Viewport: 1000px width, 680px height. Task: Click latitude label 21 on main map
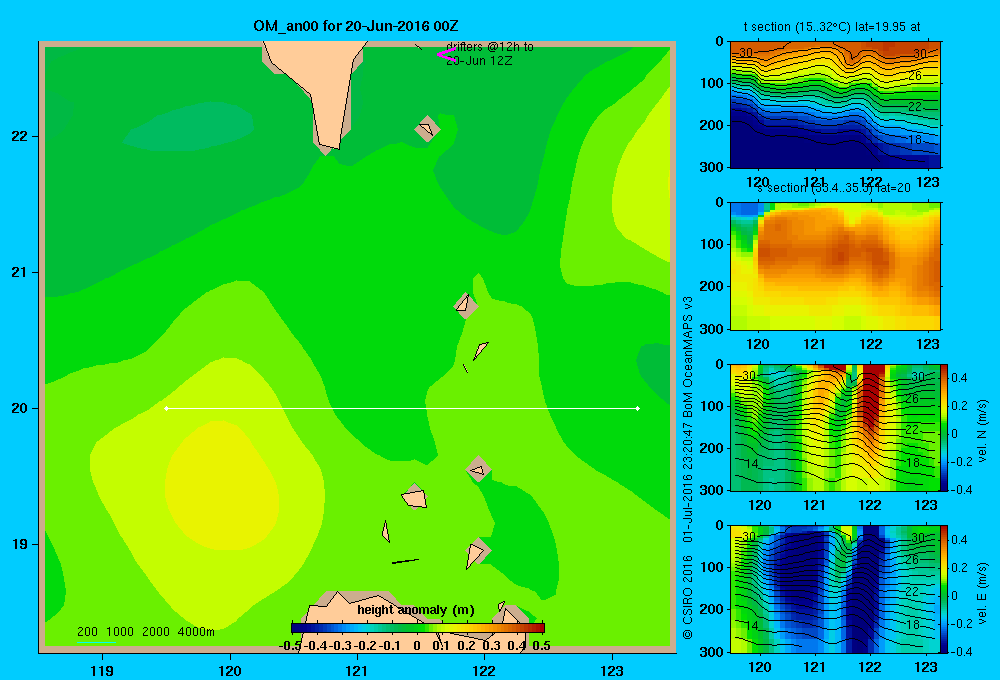[20, 272]
